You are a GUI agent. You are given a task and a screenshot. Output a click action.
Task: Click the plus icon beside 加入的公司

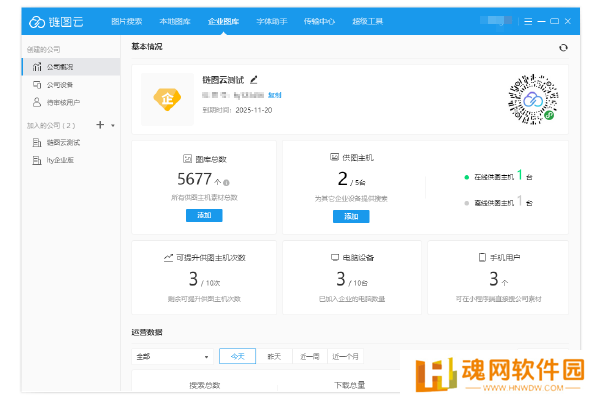click(100, 125)
